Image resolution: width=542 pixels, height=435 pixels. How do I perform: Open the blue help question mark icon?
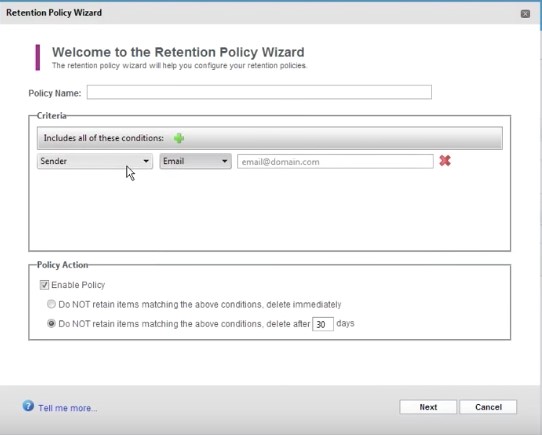click(x=28, y=406)
